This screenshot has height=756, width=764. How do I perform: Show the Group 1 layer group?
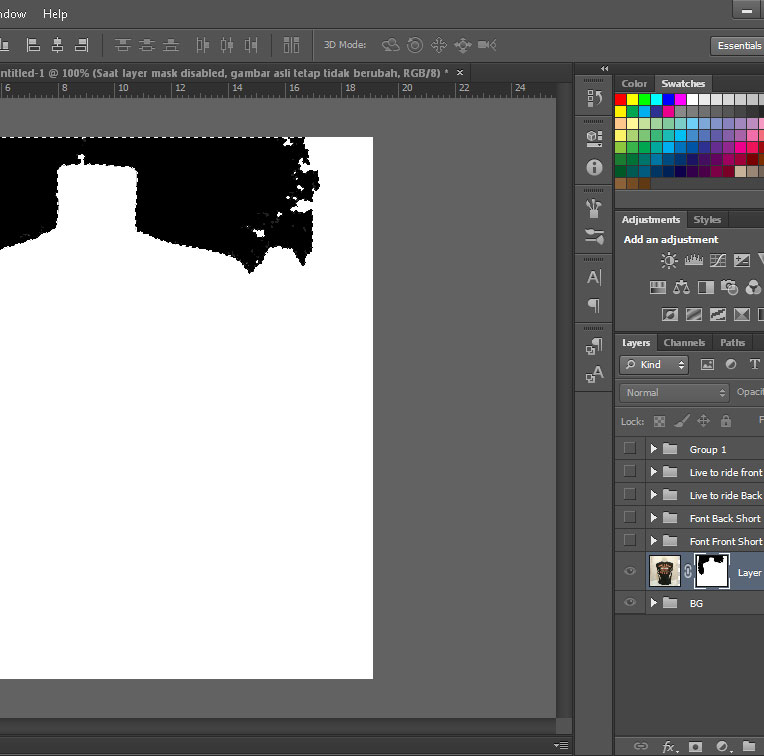pyautogui.click(x=629, y=449)
